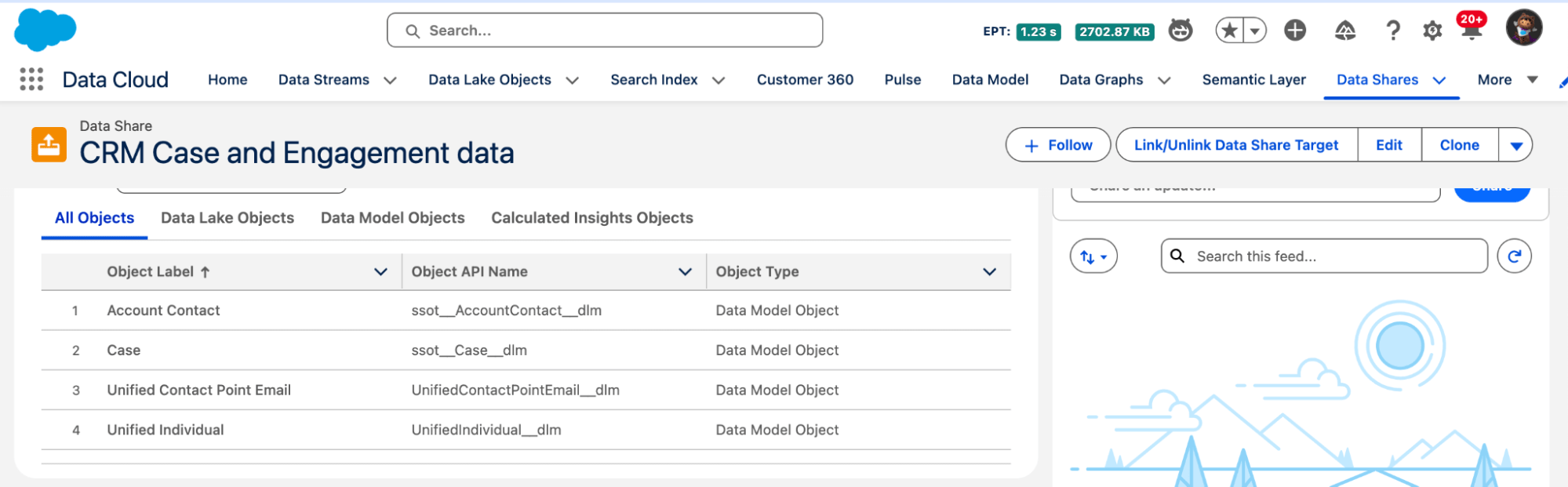Click the orange Data Share record icon
Viewport: 1568px width, 487px height.
(x=49, y=144)
